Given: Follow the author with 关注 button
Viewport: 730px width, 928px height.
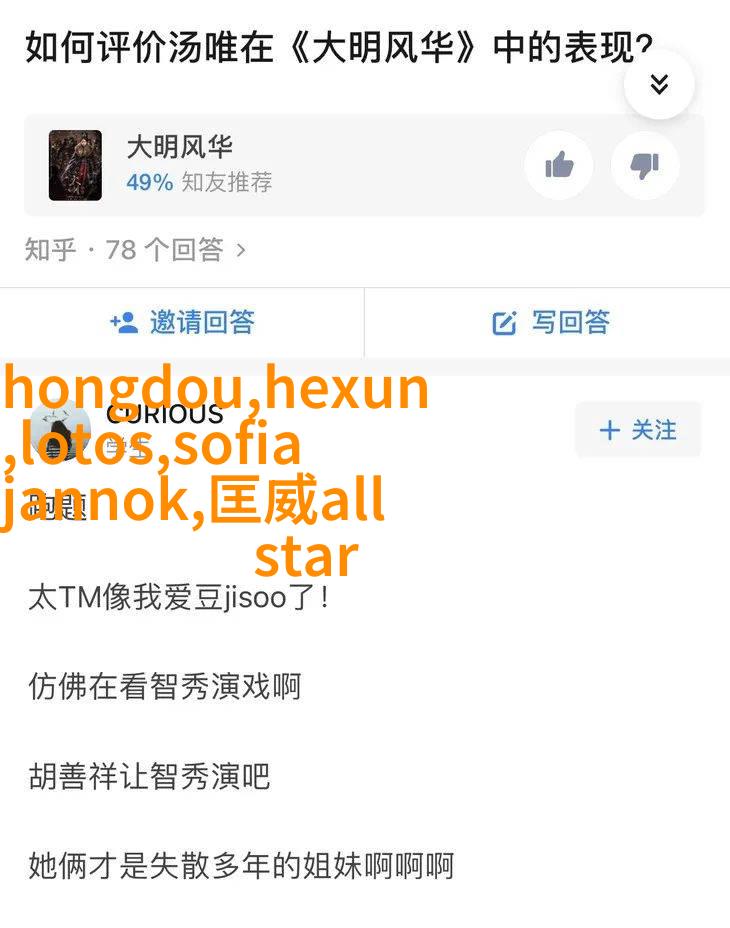Looking at the screenshot, I should (638, 430).
